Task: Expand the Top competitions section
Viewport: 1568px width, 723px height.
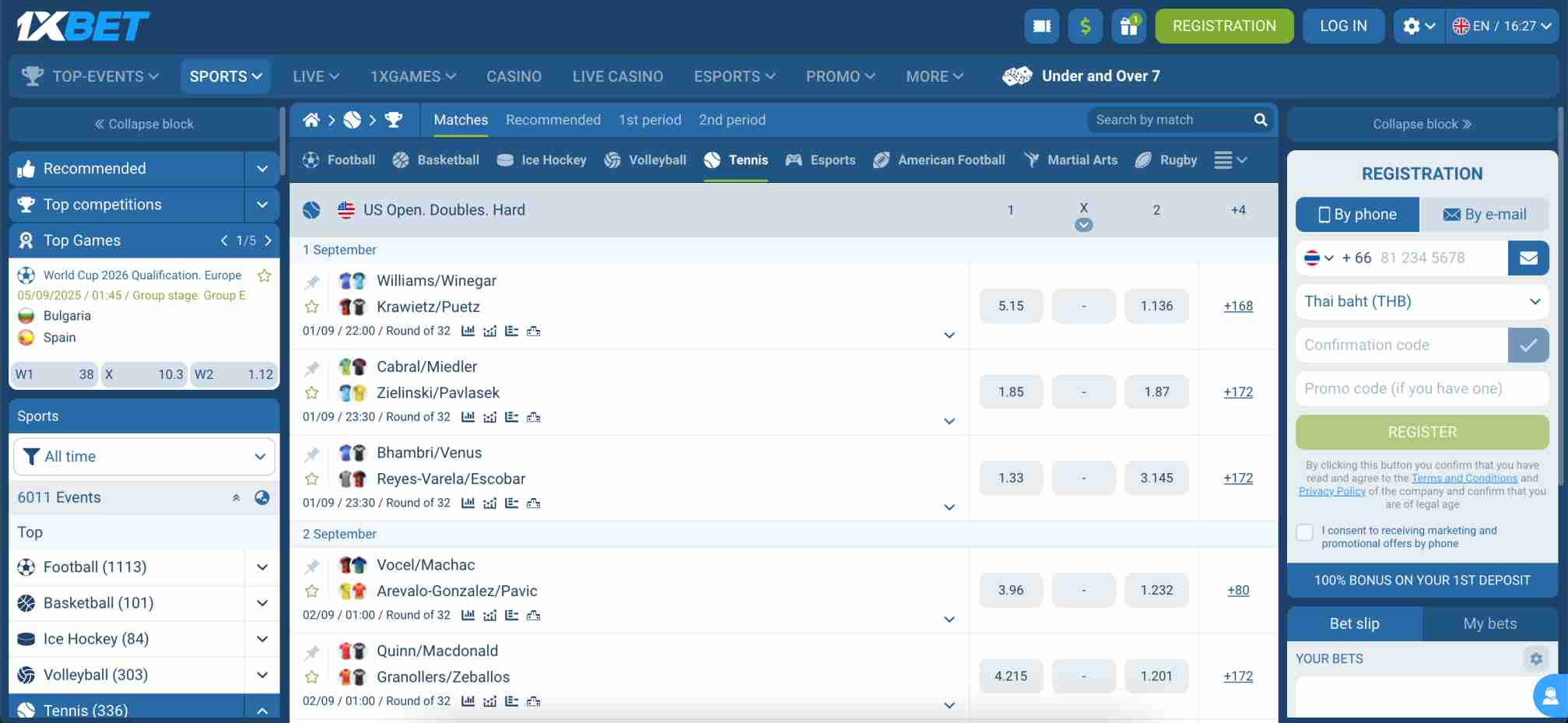Action: tap(262, 205)
